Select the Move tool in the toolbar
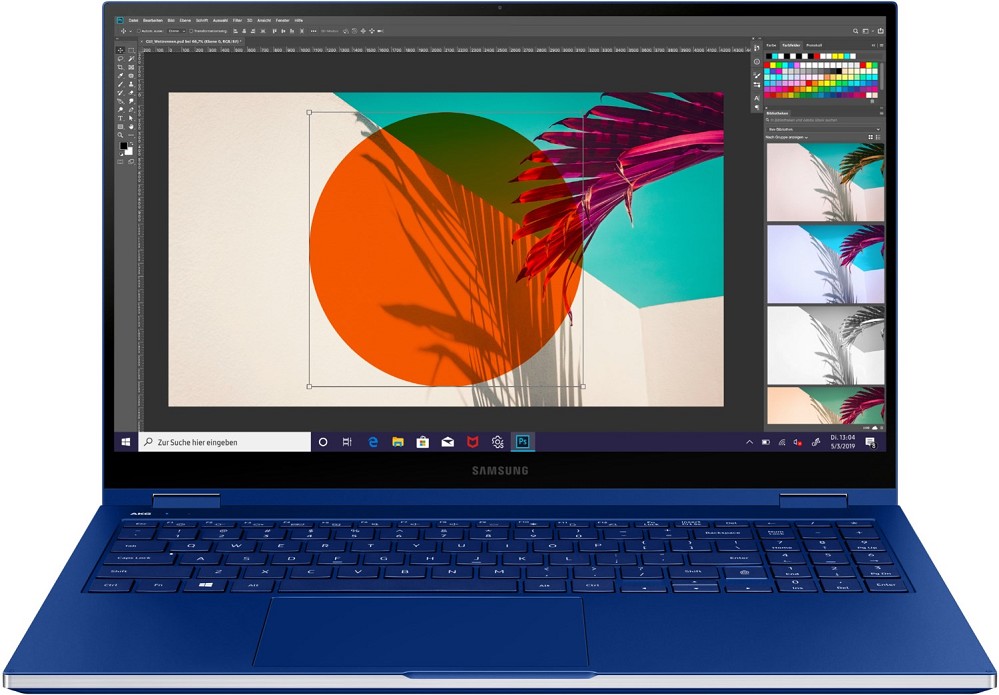This screenshot has height=695, width=999. [x=121, y=49]
